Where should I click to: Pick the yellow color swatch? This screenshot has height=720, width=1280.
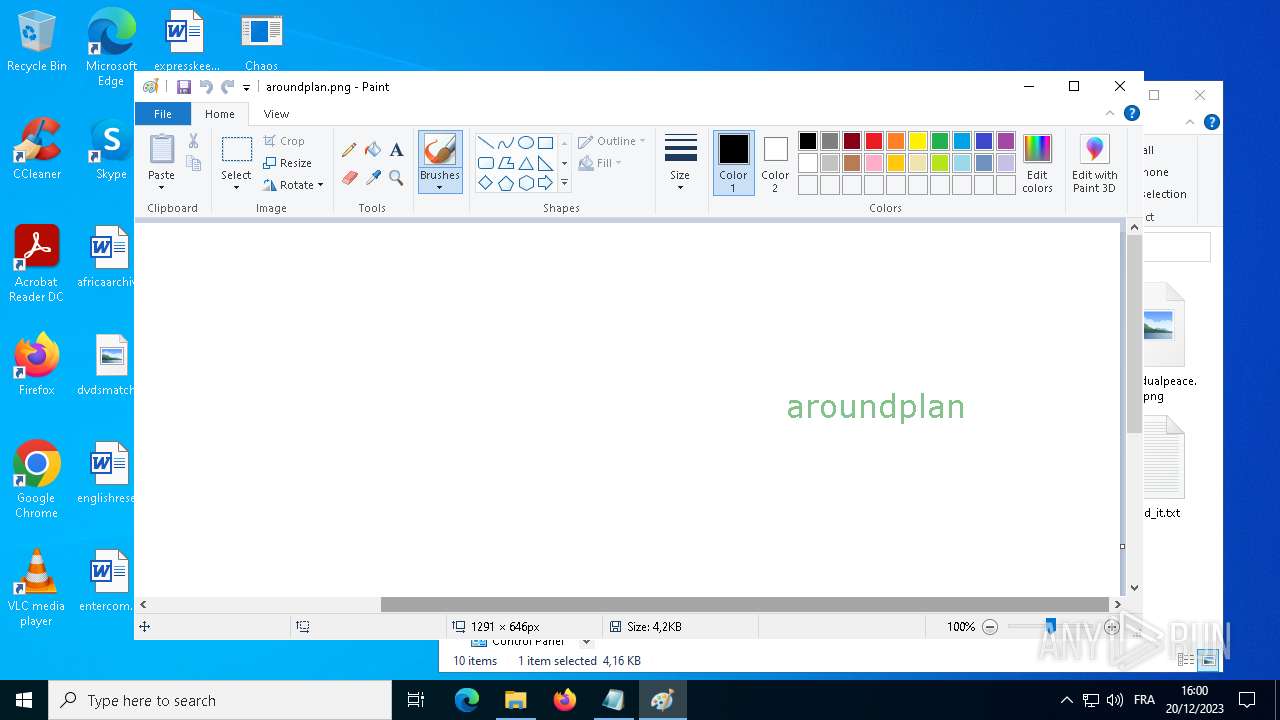pos(918,141)
